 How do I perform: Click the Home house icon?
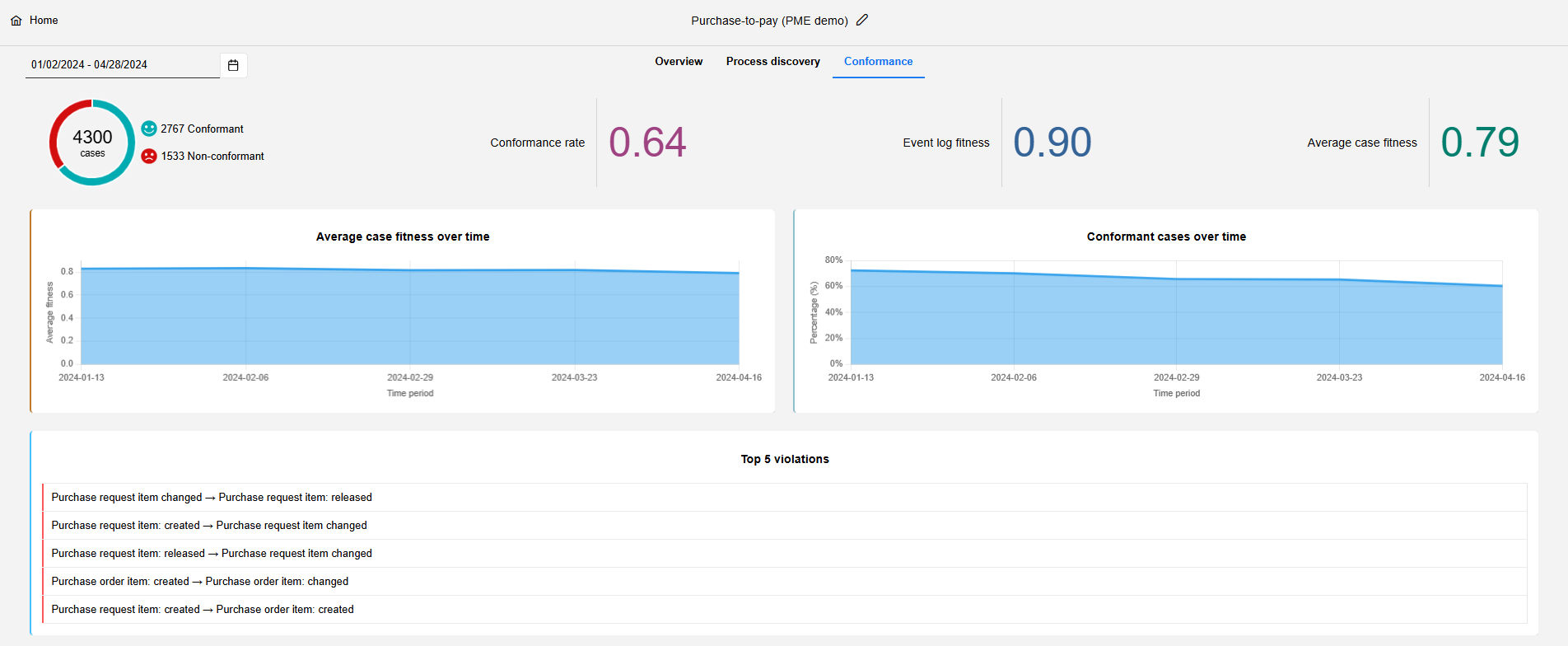(16, 21)
